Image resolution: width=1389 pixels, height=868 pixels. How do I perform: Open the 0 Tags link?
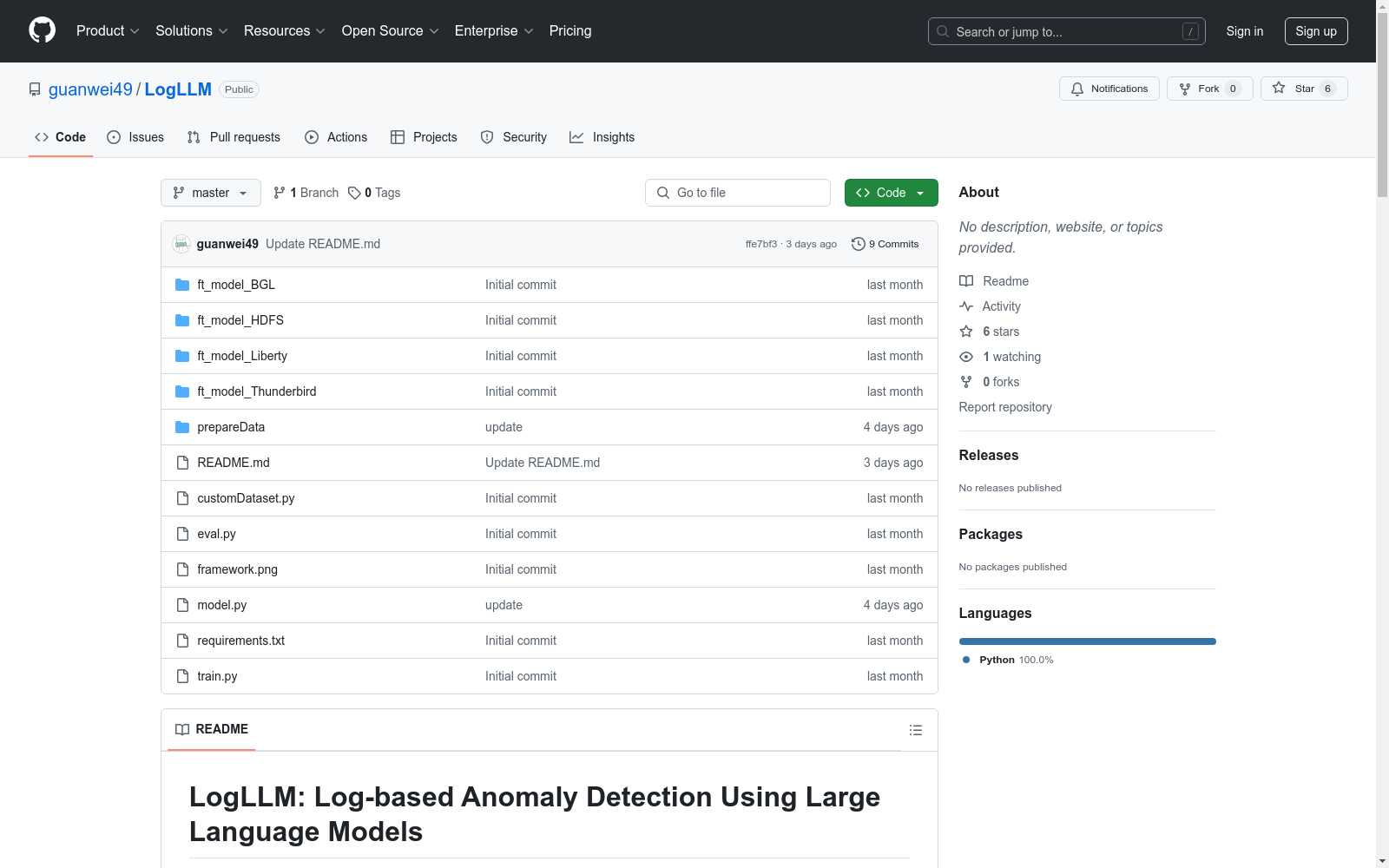pyautogui.click(x=374, y=193)
